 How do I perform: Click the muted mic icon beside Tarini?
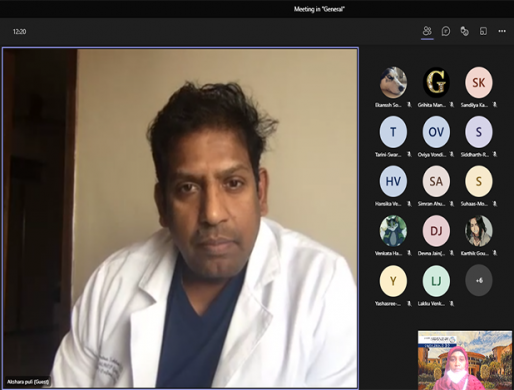click(x=409, y=154)
